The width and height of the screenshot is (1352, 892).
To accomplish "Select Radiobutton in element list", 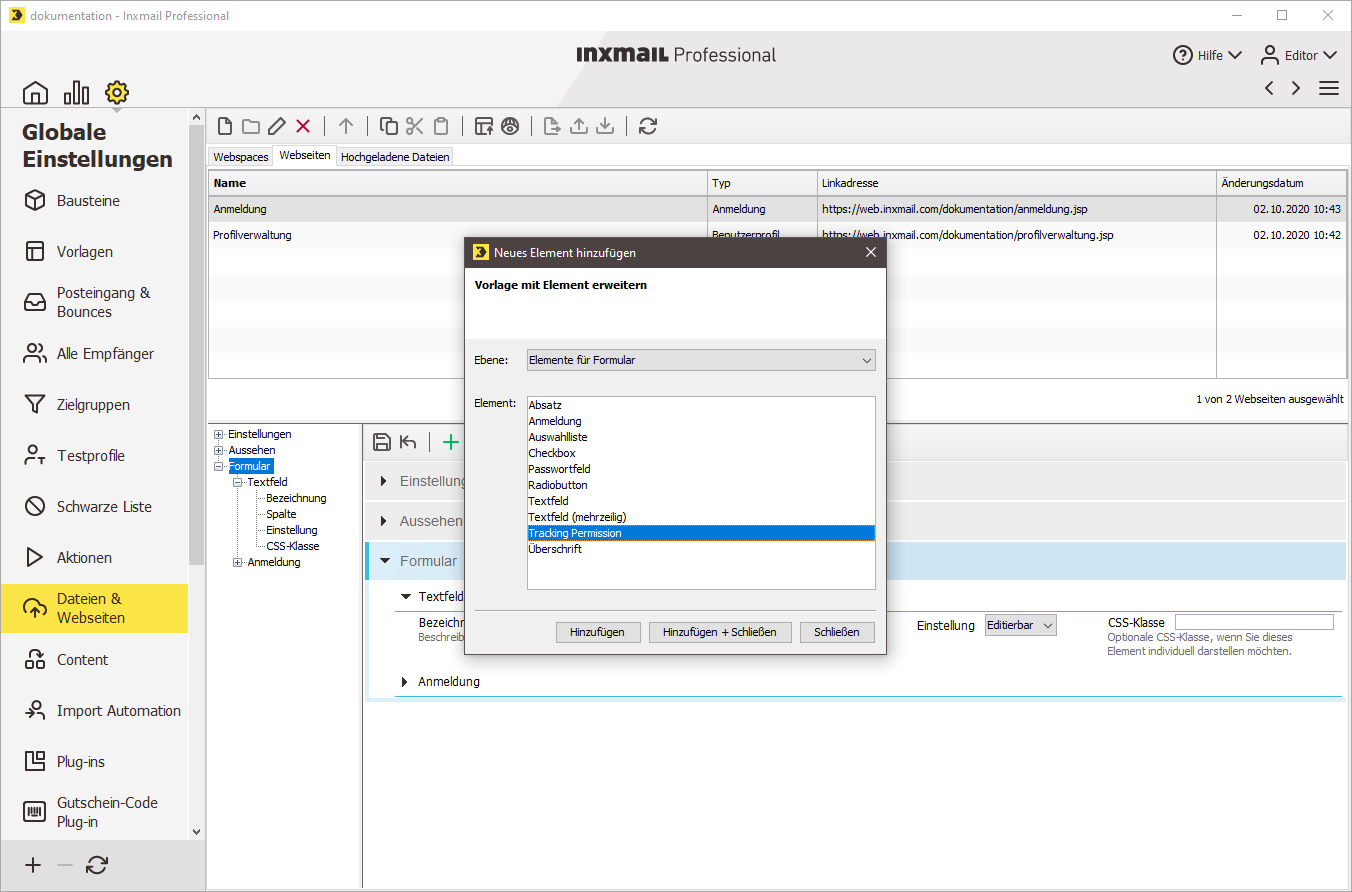I will pyautogui.click(x=701, y=485).
